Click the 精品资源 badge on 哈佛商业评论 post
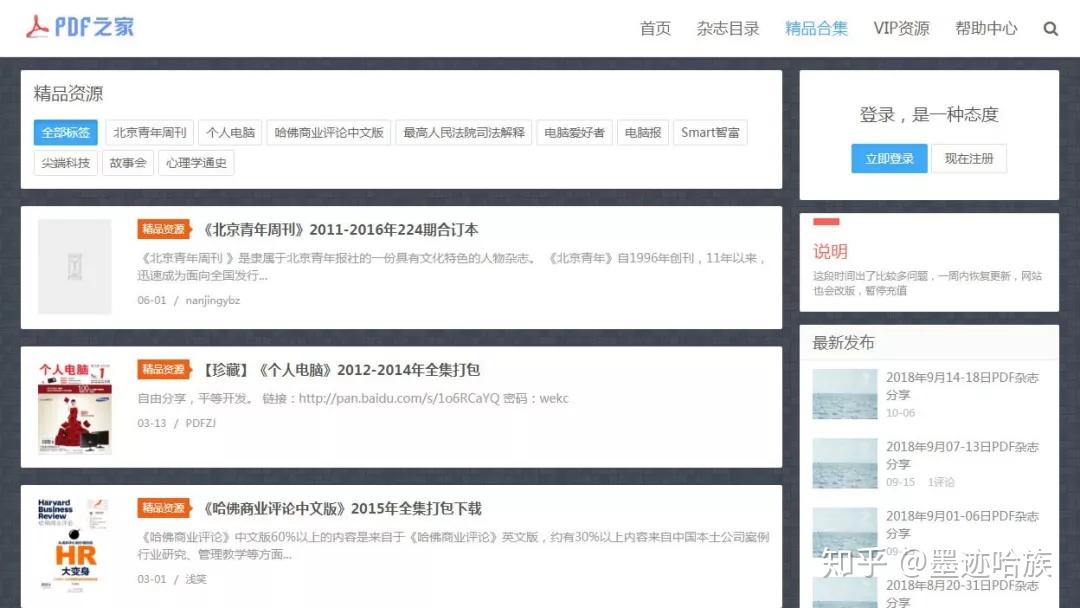This screenshot has width=1080, height=608. (x=164, y=507)
